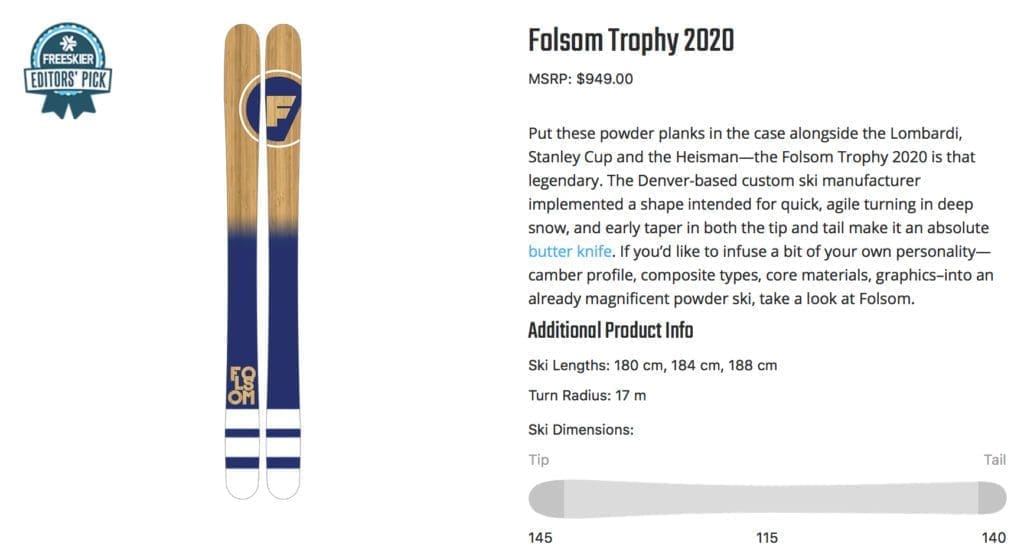Click the 140 tail width value

point(993,538)
